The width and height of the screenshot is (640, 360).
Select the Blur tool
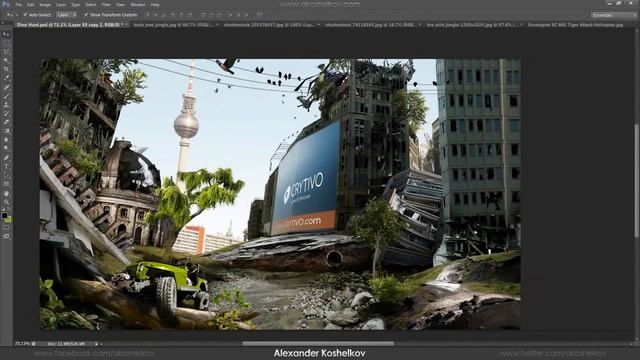click(x=6, y=140)
